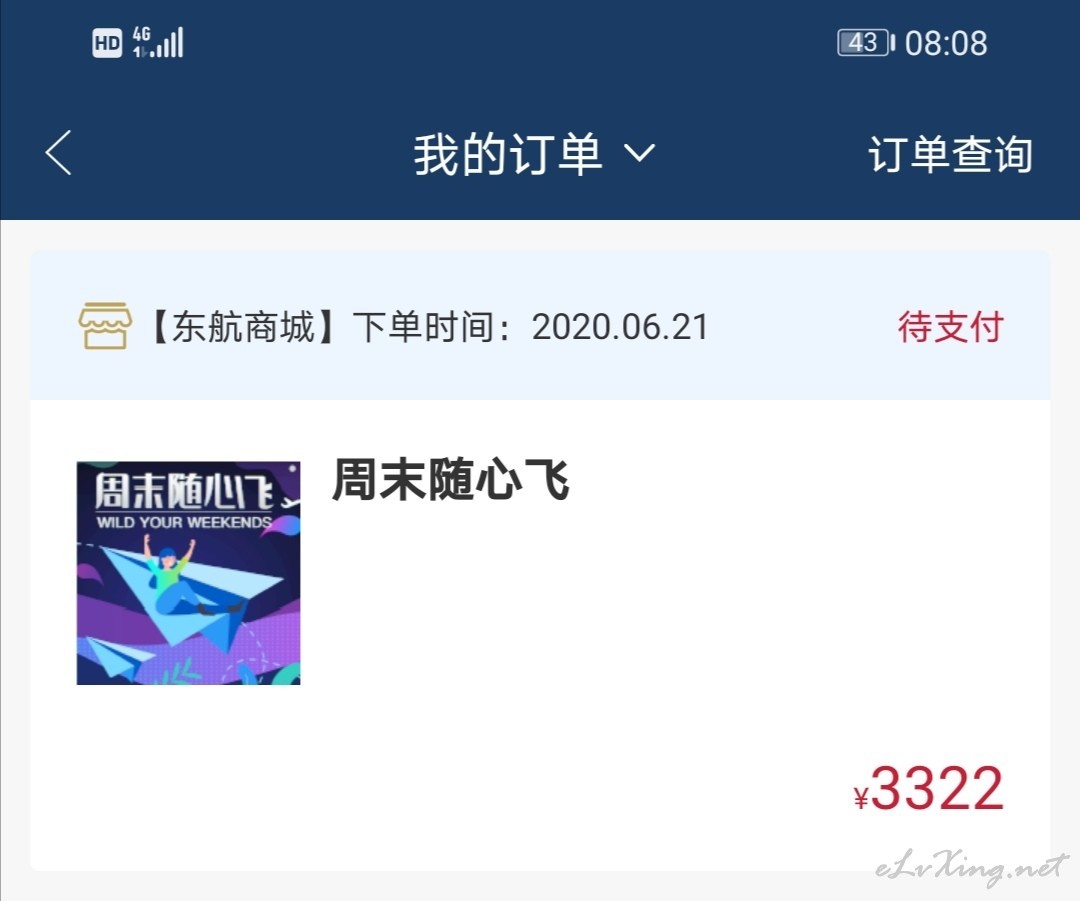The width and height of the screenshot is (1080, 901).
Task: Open the 周末随心飞 product thumbnail
Action: tap(188, 573)
